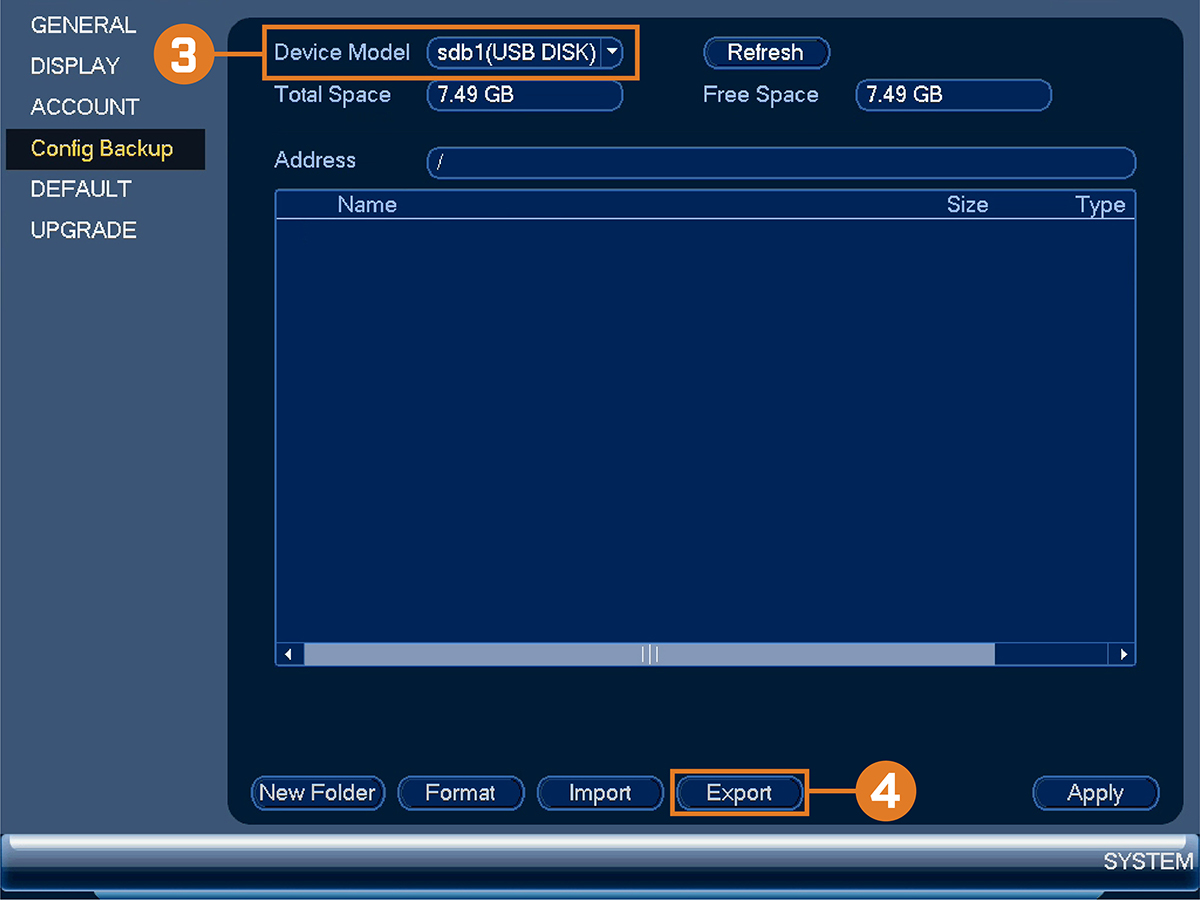Click the Size column header
This screenshot has height=900, width=1200.
(967, 205)
